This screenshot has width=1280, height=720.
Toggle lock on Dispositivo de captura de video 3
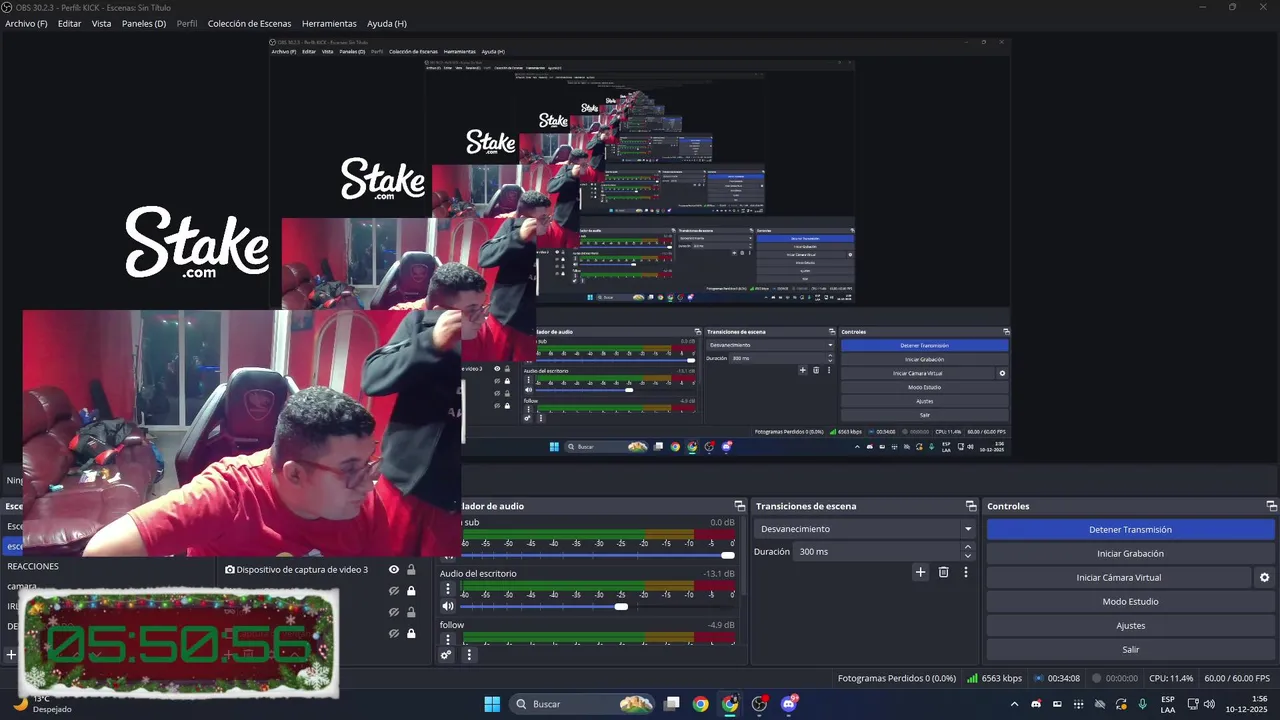411,570
